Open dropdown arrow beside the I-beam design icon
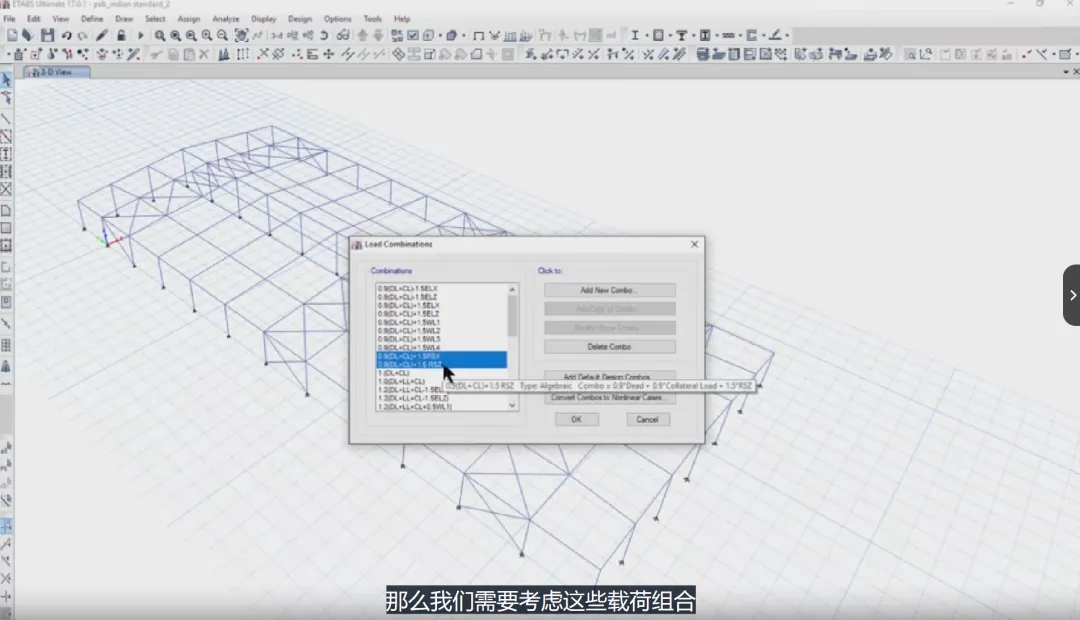The height and width of the screenshot is (620, 1080). [646, 35]
